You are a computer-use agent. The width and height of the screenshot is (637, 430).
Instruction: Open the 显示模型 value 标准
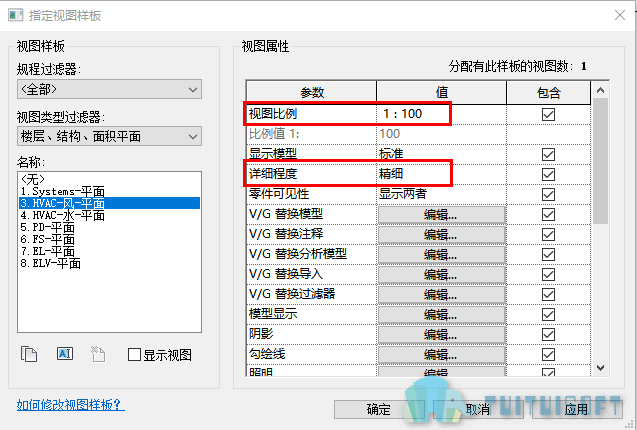point(441,154)
